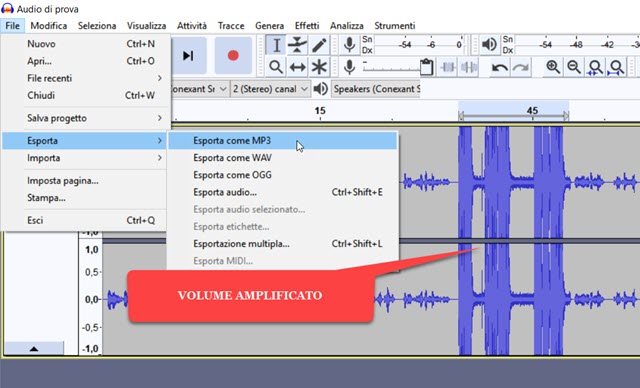This screenshot has height=388, width=640.
Task: Open the Genera menu
Action: tap(269, 26)
